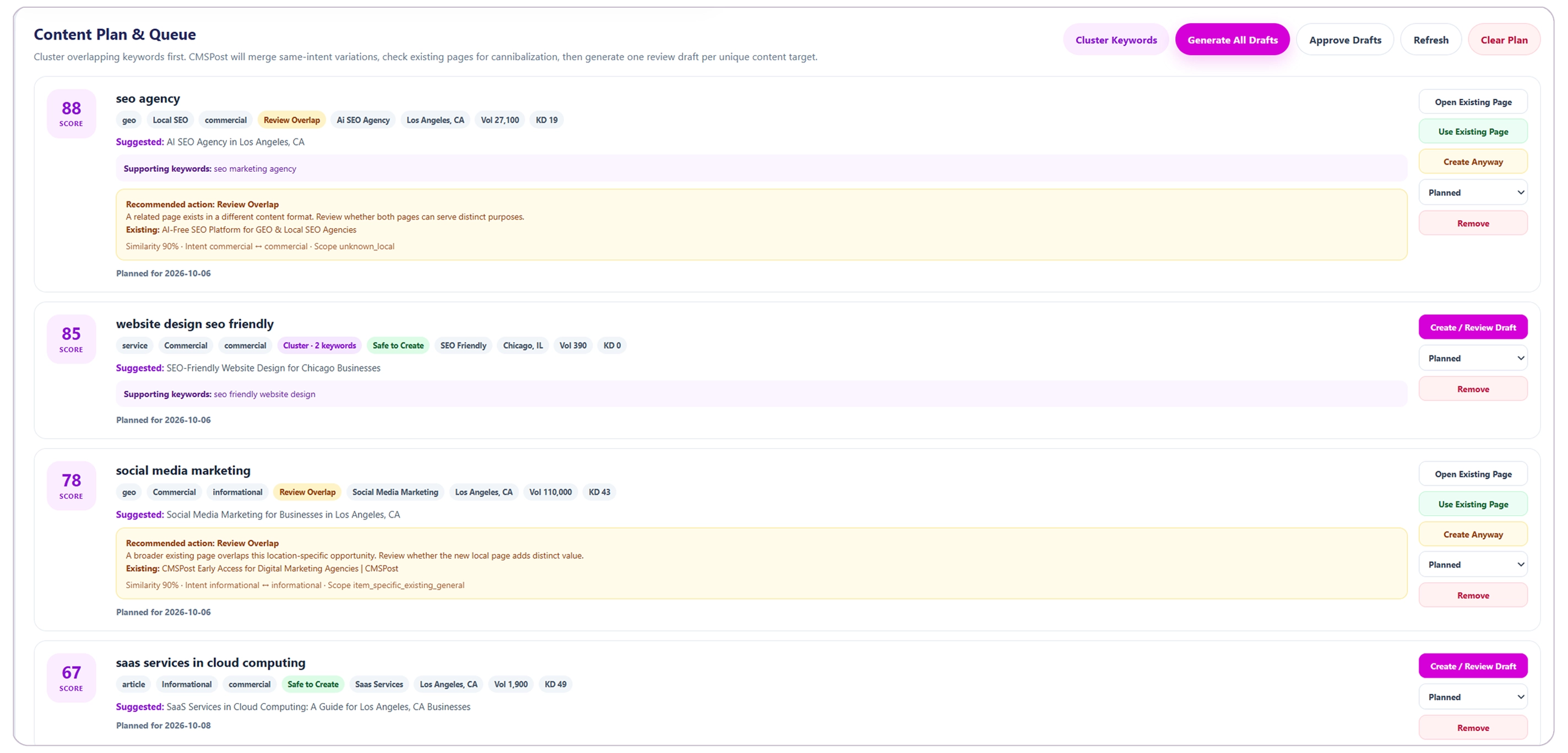Click 'AI-Free SEO Platform for GEO & Local SEO Agencies'
The image size is (1568, 753).
259,230
